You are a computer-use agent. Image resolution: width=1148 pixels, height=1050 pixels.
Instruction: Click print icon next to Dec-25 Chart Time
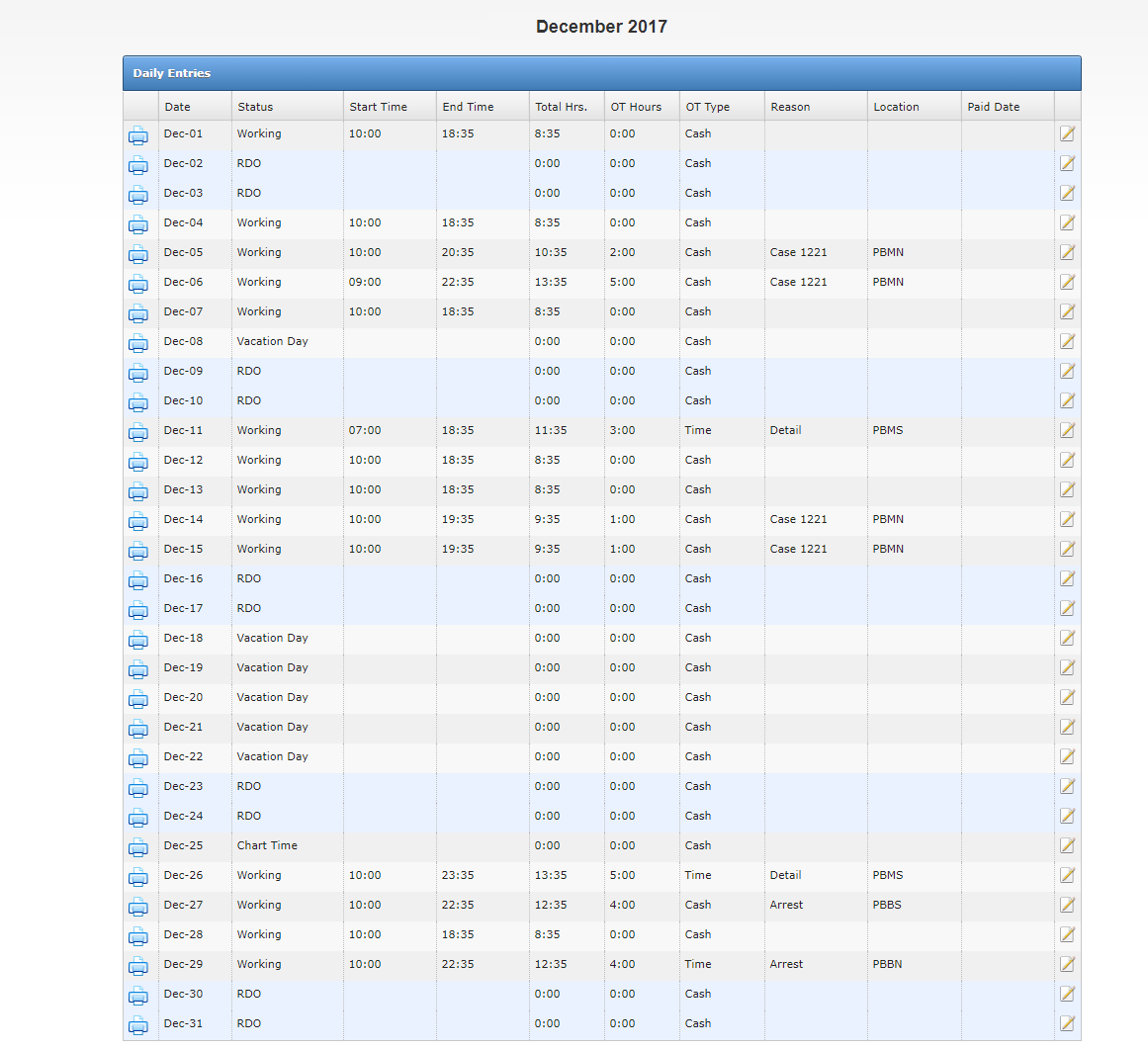pyautogui.click(x=138, y=847)
